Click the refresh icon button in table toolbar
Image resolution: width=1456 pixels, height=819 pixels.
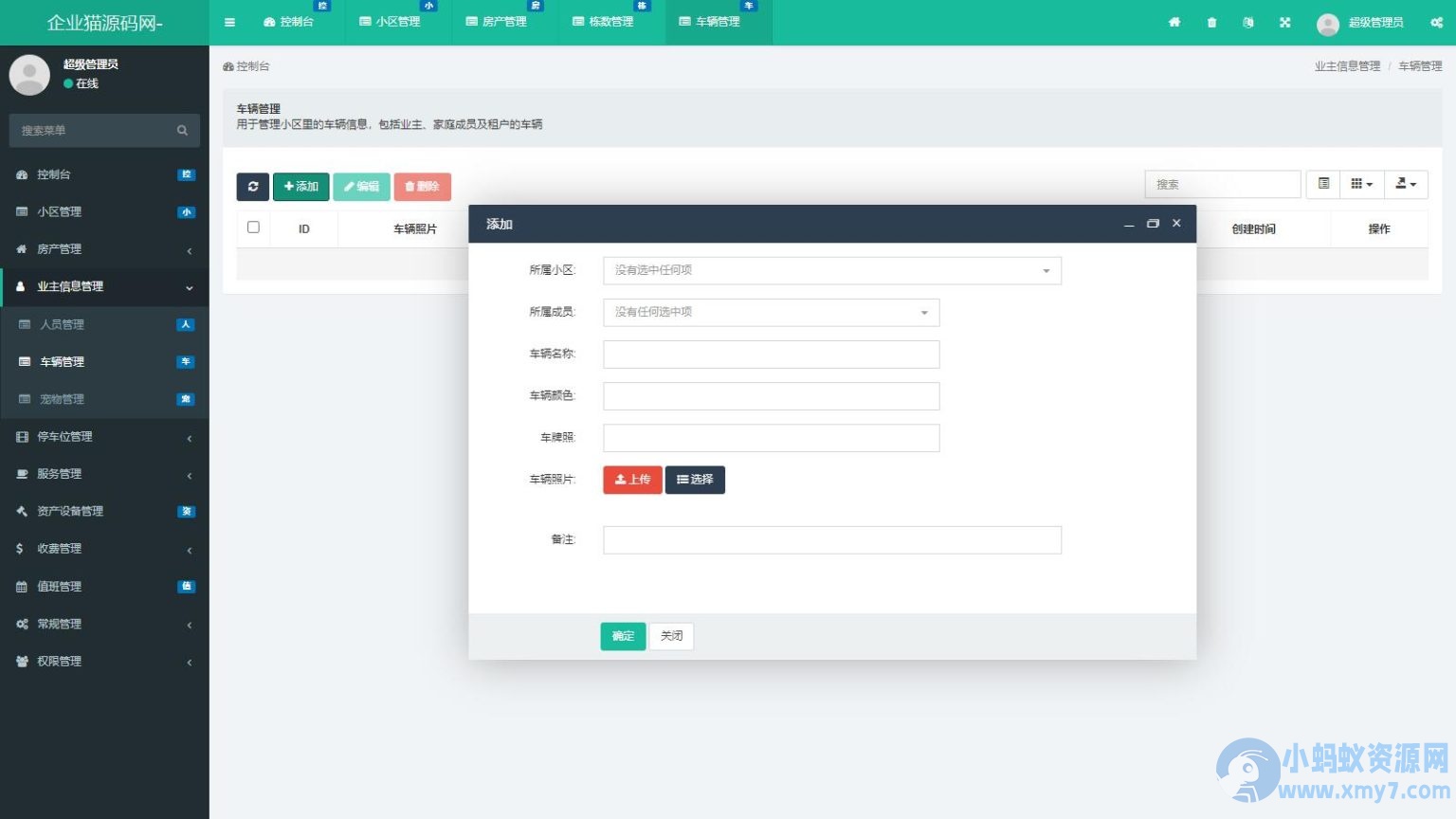point(252,187)
